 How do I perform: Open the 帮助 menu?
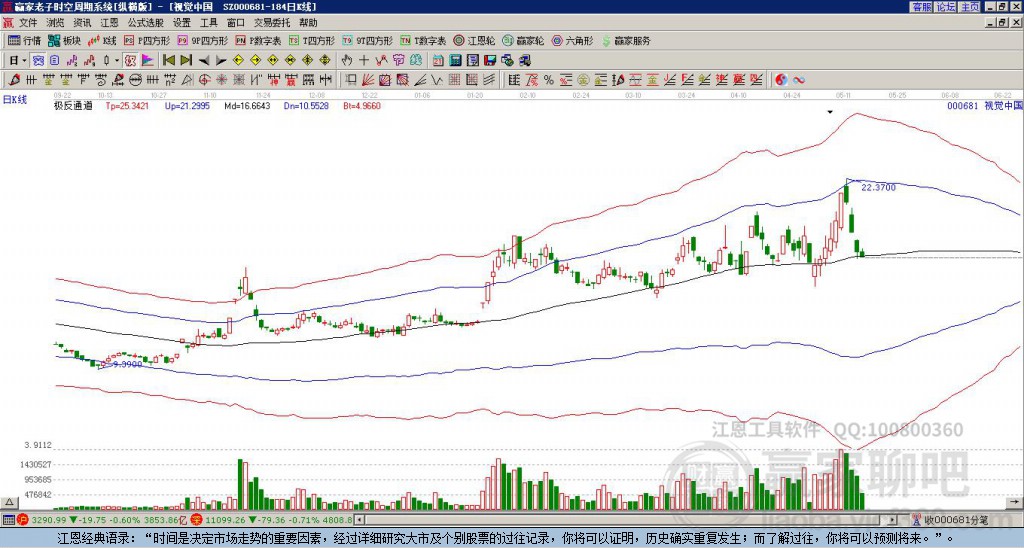tap(308, 23)
